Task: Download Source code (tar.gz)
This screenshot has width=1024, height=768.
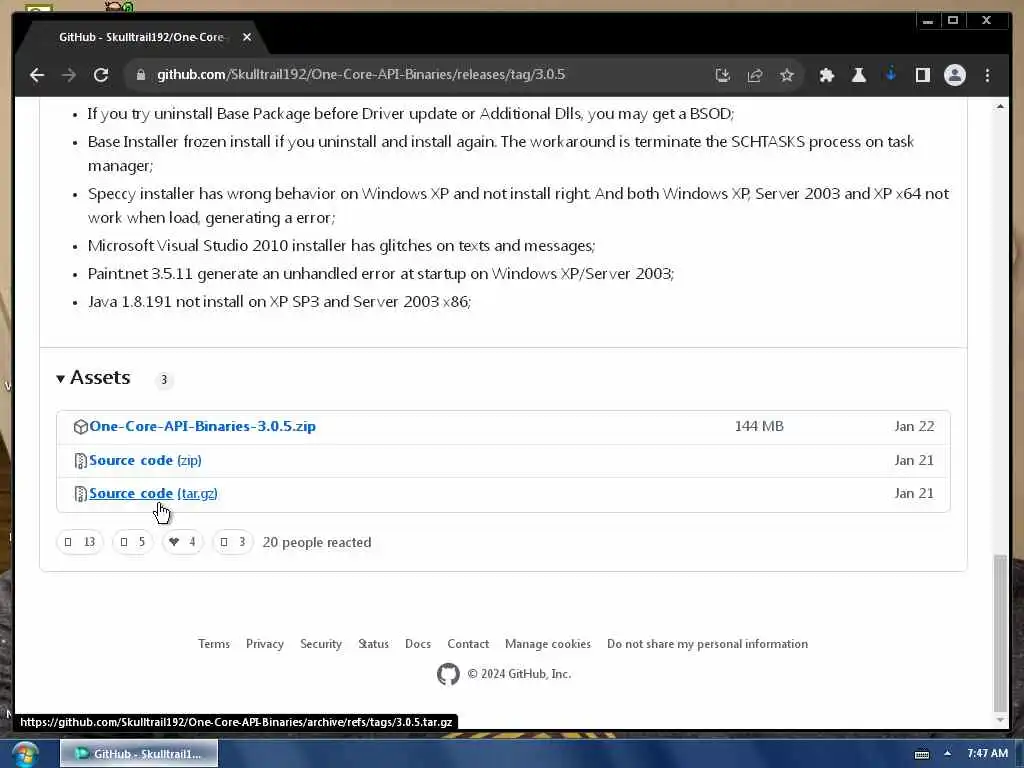Action: 153,494
